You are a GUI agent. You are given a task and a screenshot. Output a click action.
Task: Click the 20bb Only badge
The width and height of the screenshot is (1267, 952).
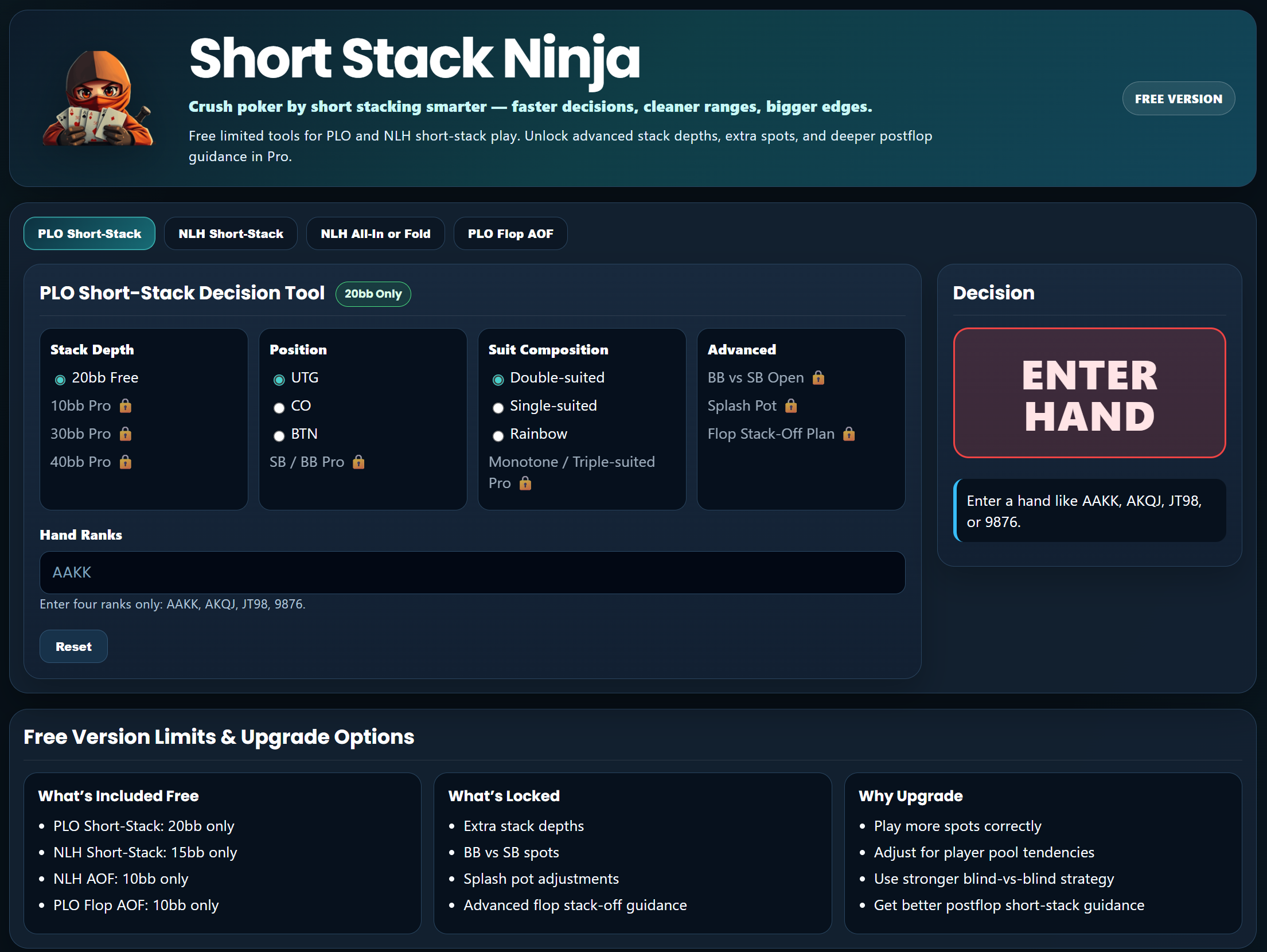click(373, 294)
